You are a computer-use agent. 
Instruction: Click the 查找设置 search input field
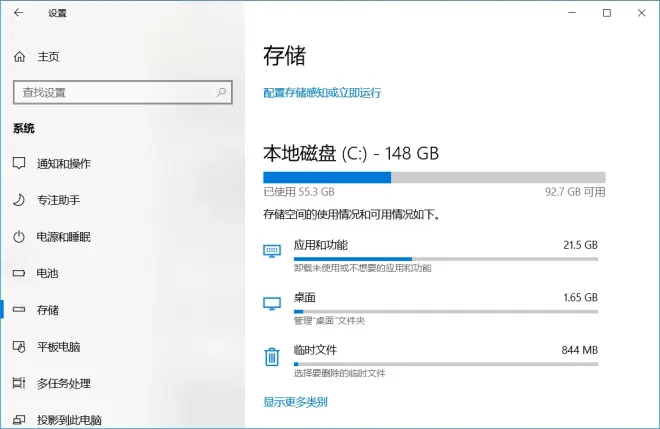click(x=122, y=92)
